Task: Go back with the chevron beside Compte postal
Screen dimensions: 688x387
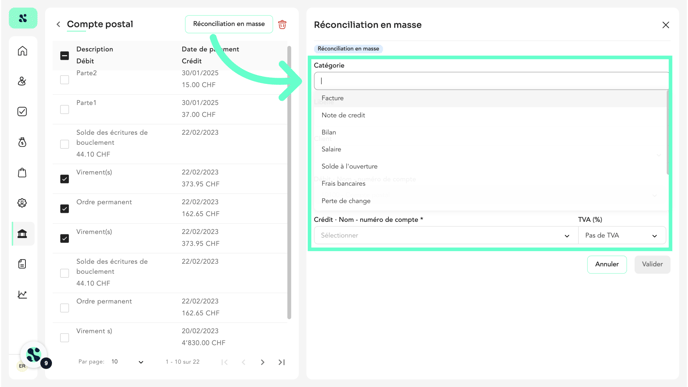Action: (58, 25)
